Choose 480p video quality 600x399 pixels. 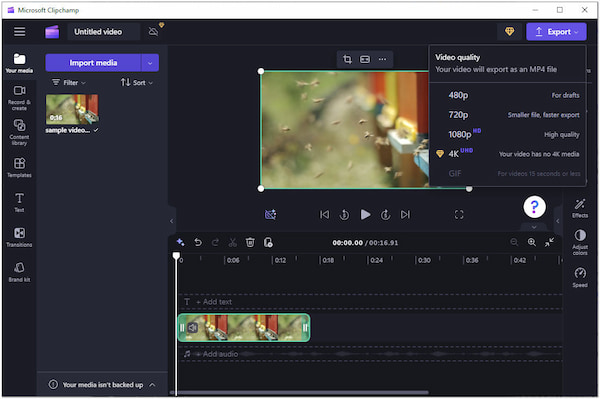coord(507,95)
